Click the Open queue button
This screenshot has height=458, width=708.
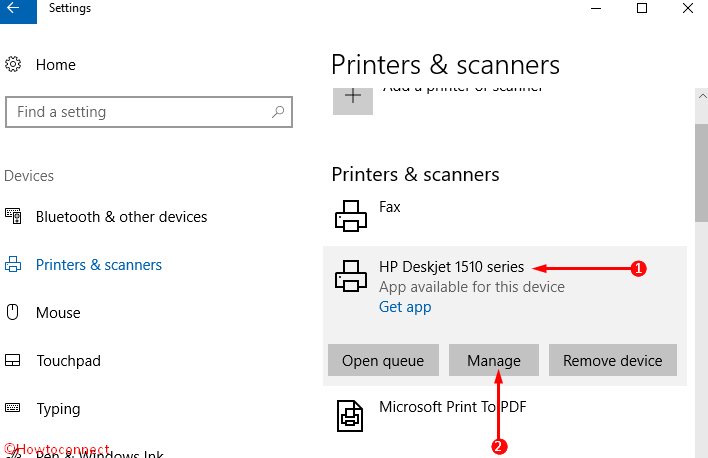pos(383,360)
